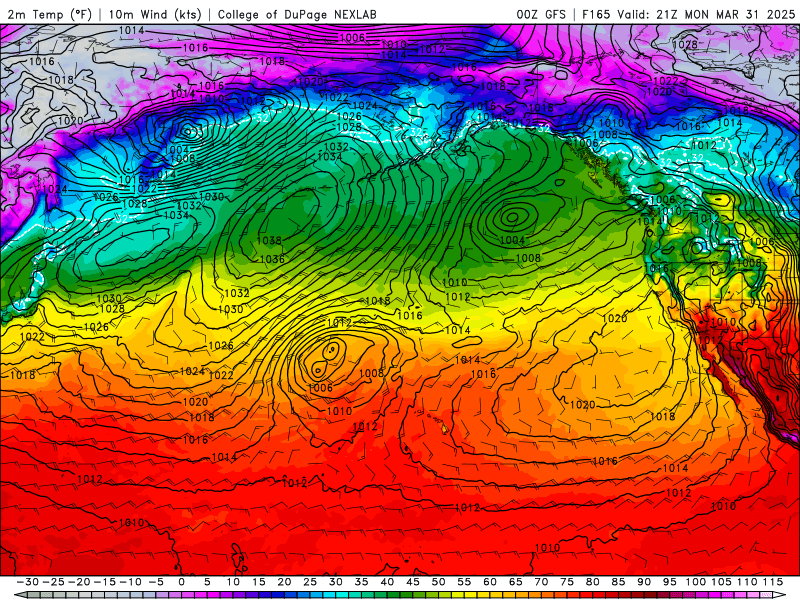Click the 50 value on the temperature scale

(x=438, y=582)
